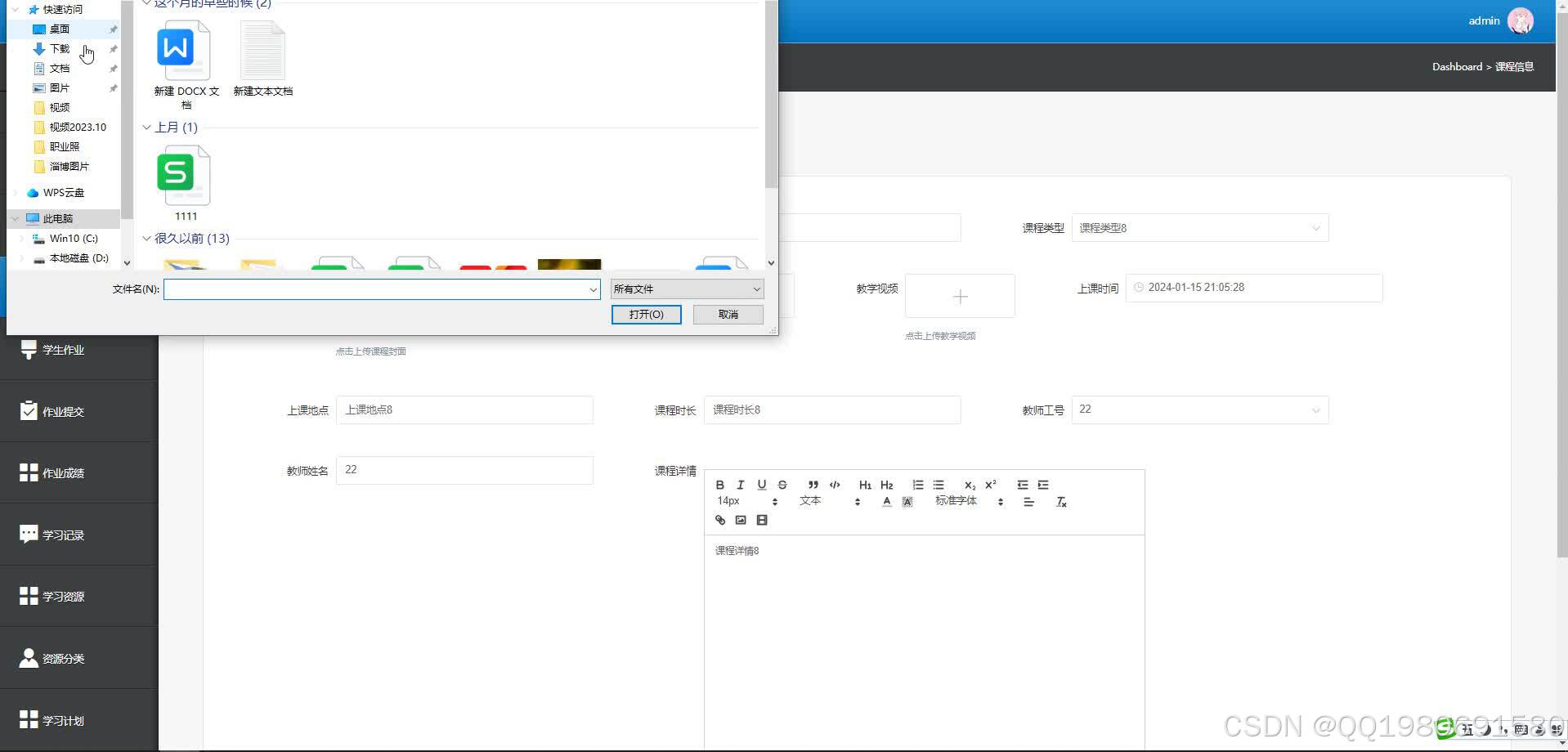Toggle superscript formatting
The height and width of the screenshot is (752, 1568).
[990, 485]
